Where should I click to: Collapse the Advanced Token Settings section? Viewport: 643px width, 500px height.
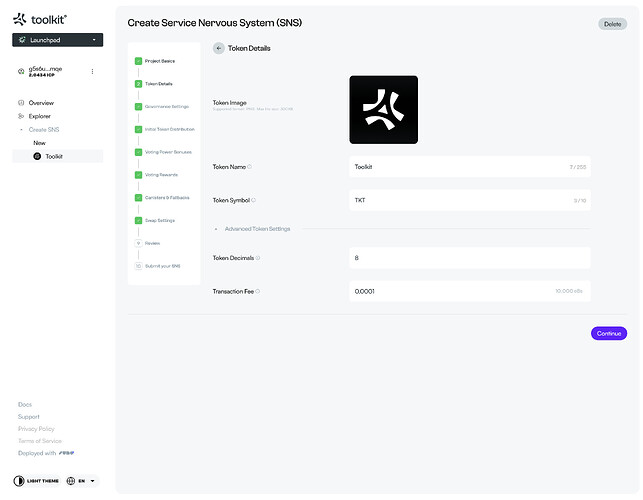(x=216, y=229)
